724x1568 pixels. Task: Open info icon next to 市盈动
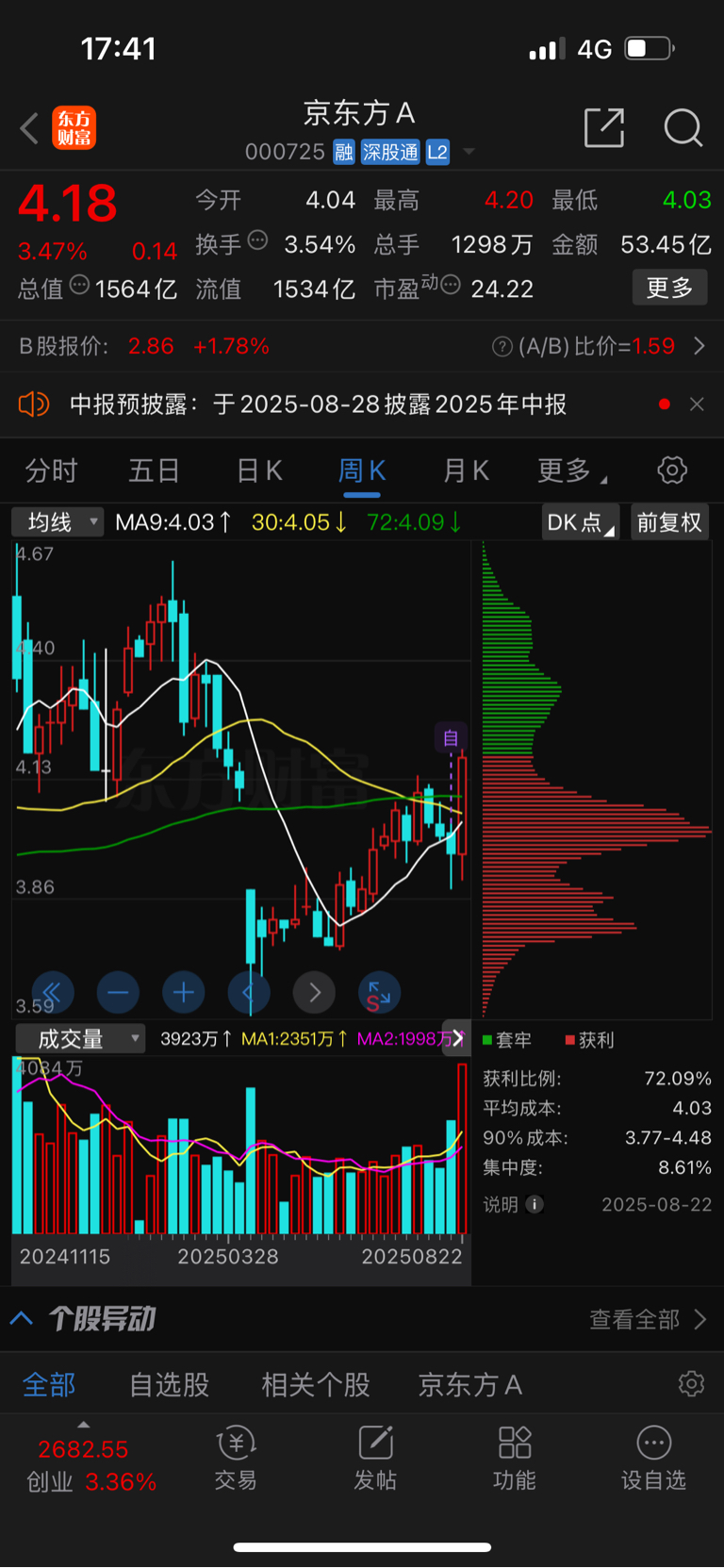click(x=451, y=284)
